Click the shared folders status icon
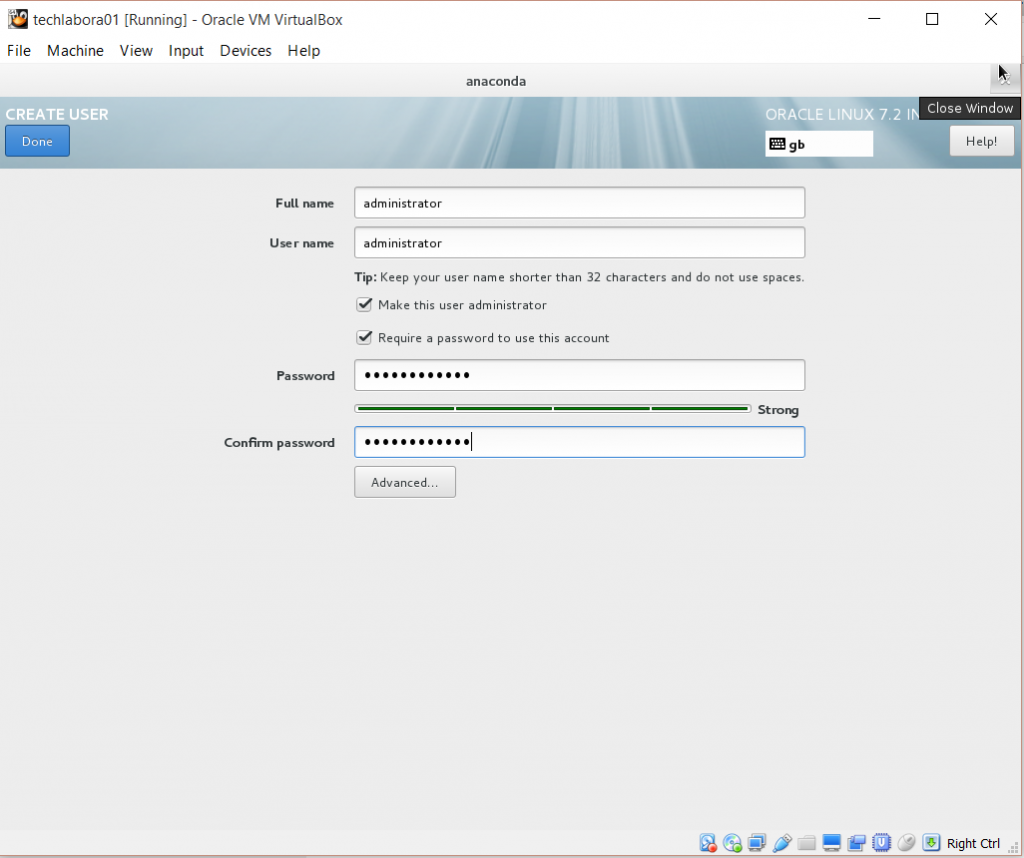 click(x=807, y=843)
